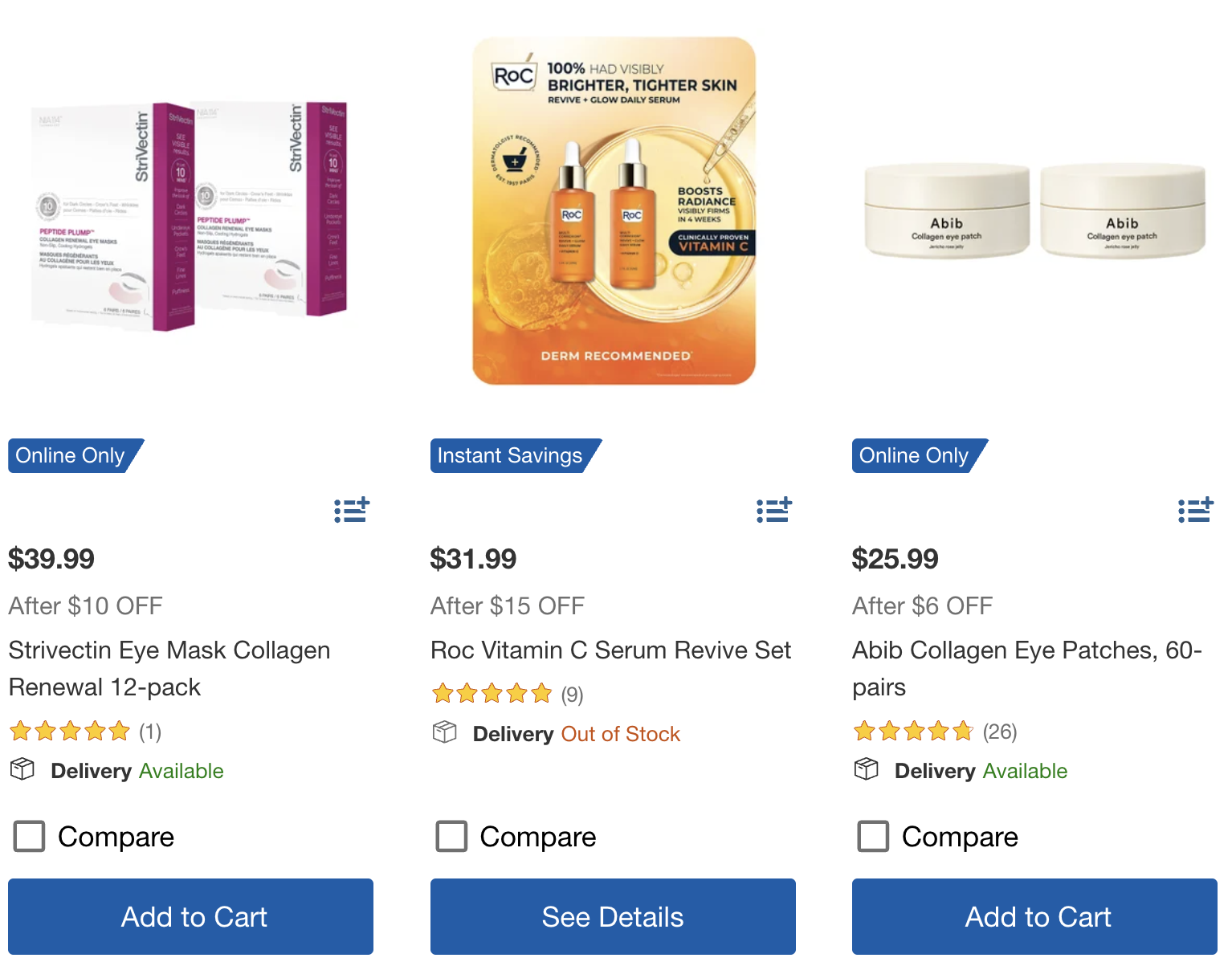Add Abib Eye Patches to list icon
The height and width of the screenshot is (962, 1232).
tap(1196, 510)
